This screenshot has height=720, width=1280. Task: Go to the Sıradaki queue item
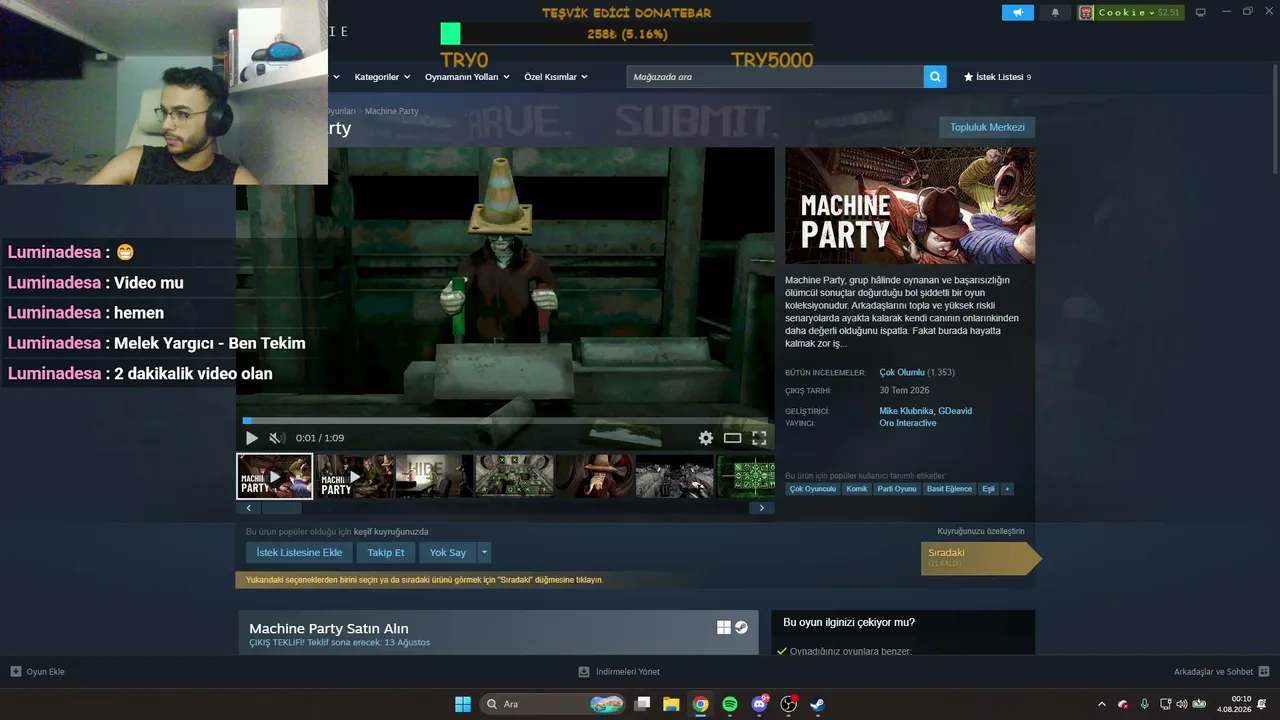click(x=981, y=558)
